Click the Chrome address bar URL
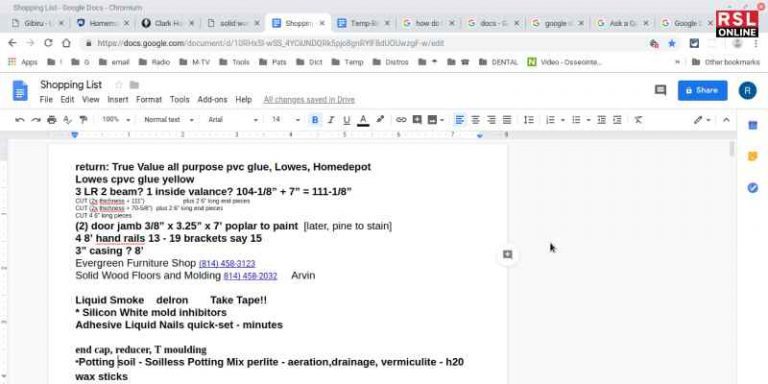This screenshot has width=768, height=384. (271, 43)
